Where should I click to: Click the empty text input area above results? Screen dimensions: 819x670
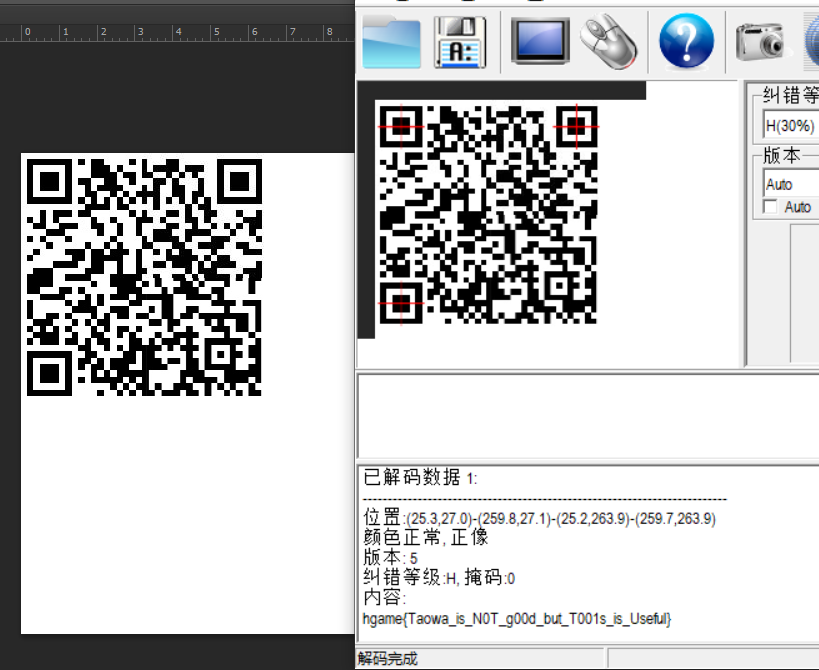(588, 416)
